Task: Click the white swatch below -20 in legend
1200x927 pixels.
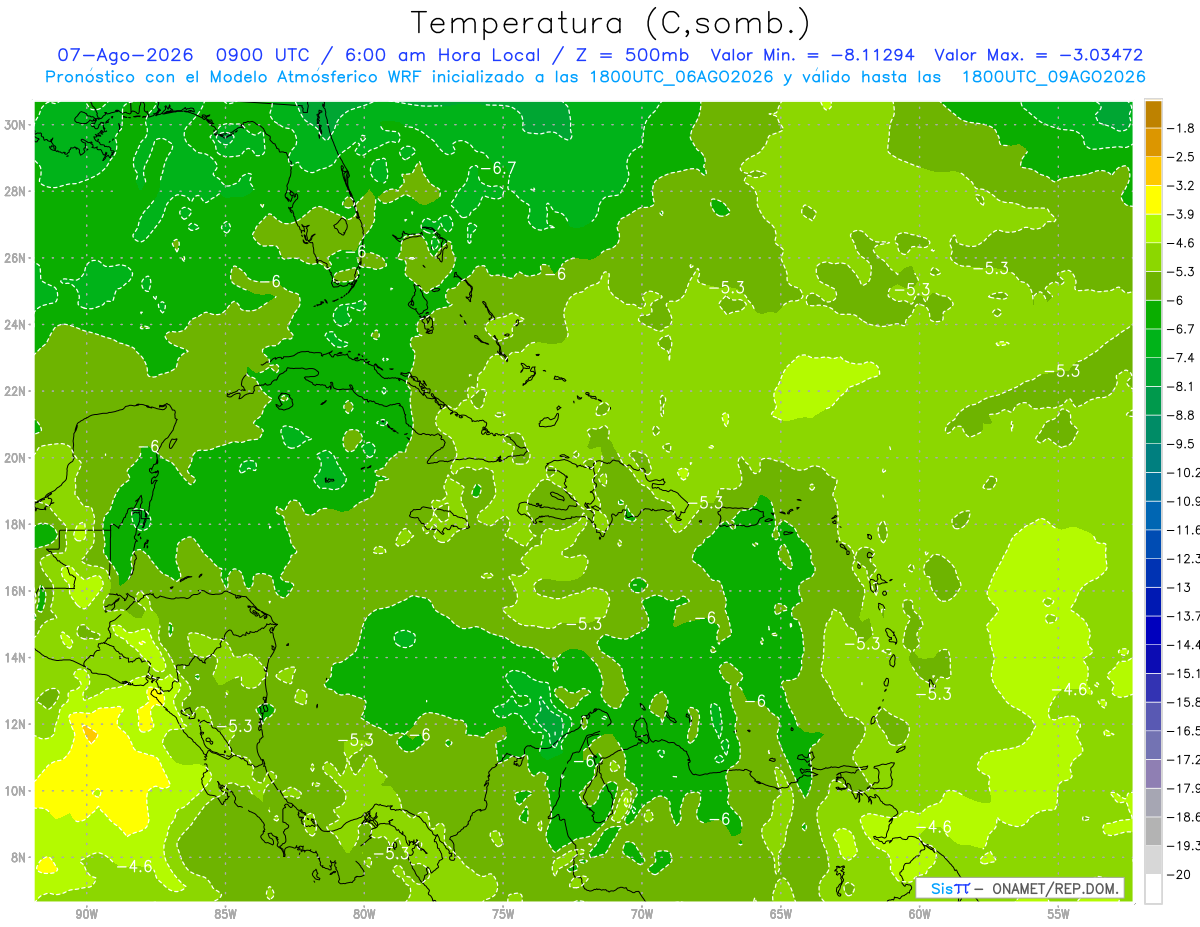Action: 1153,888
